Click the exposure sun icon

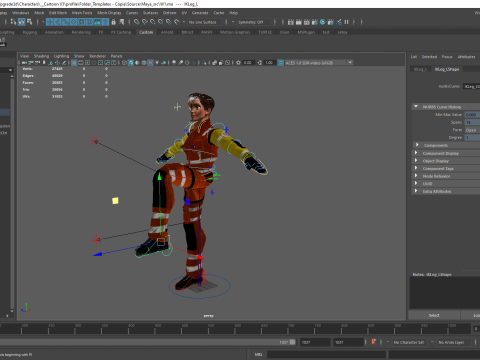click(238, 63)
